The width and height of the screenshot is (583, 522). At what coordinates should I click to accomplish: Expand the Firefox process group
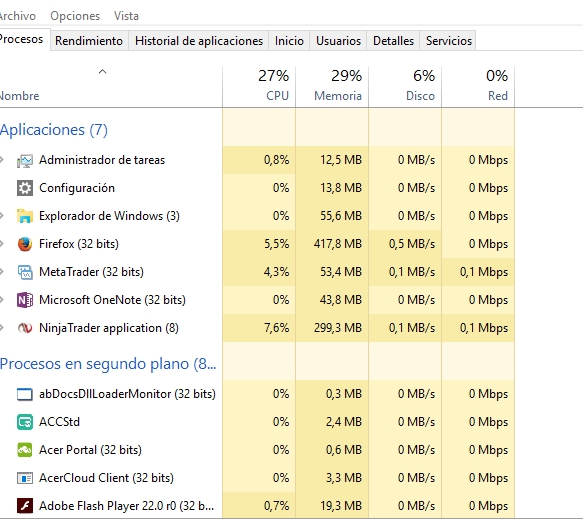[2, 244]
